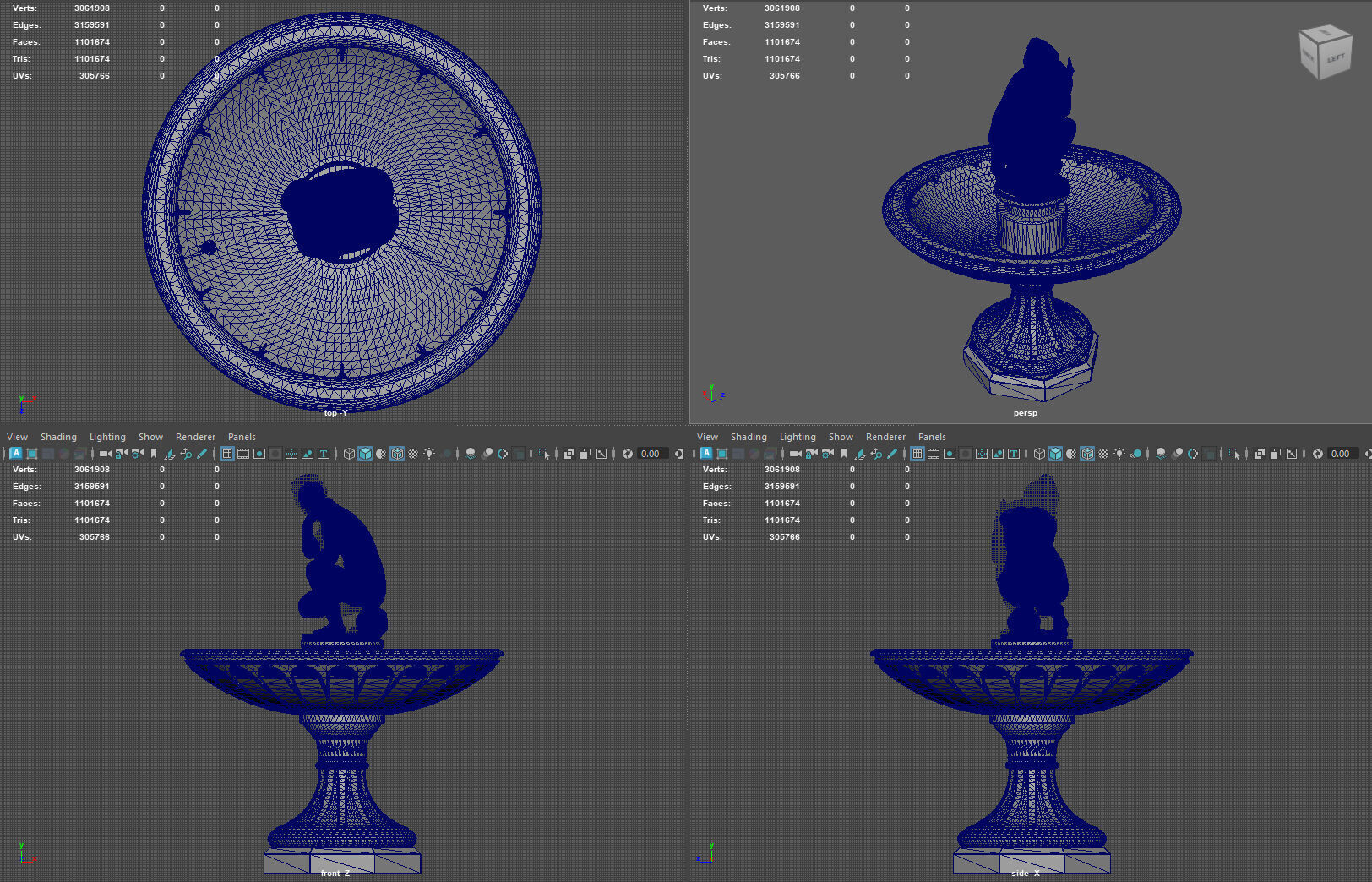Toggle Grid display in side panel toolbar
1372x882 pixels.
(x=918, y=454)
